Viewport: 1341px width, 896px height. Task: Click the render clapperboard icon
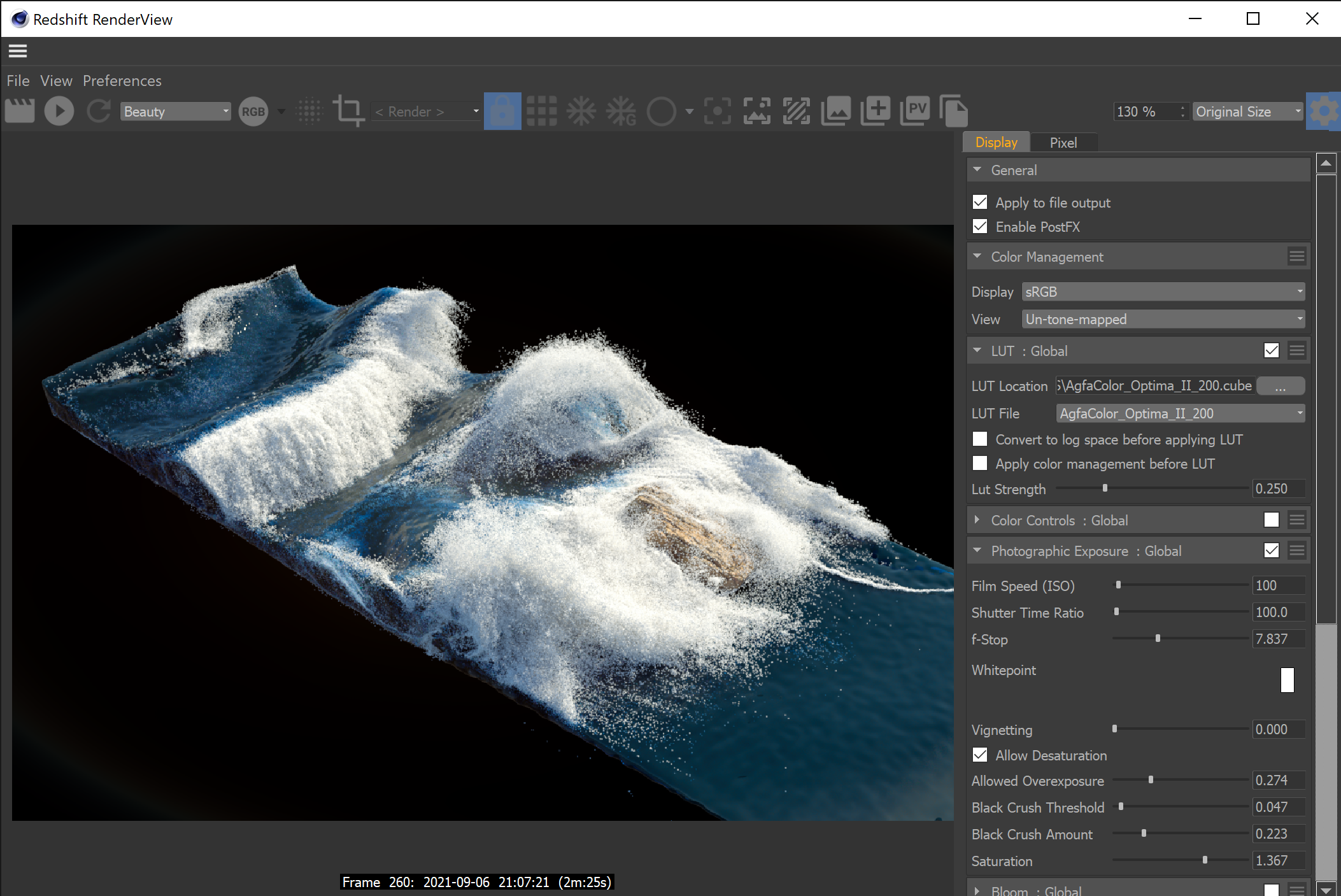(x=20, y=111)
